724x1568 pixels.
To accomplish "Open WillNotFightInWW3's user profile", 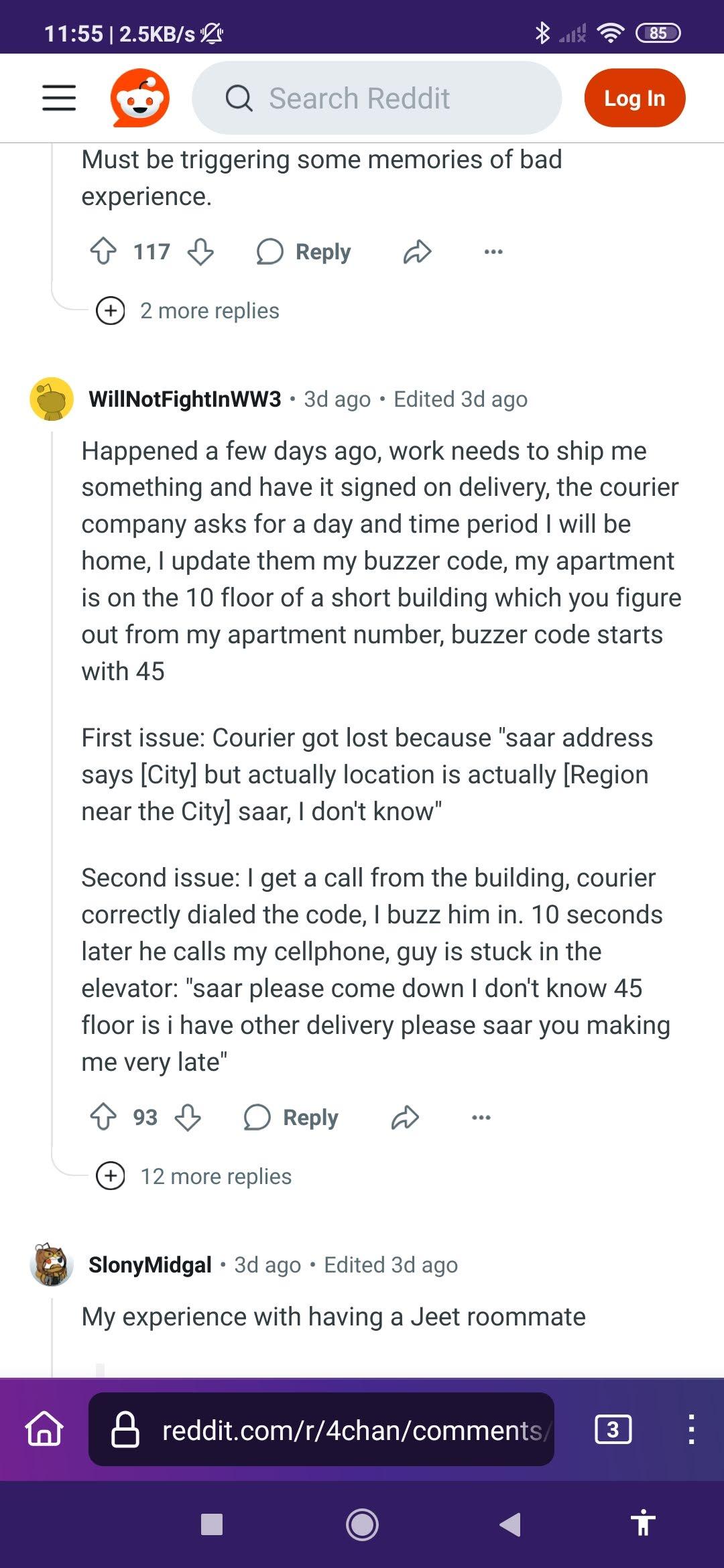I will tap(185, 399).
